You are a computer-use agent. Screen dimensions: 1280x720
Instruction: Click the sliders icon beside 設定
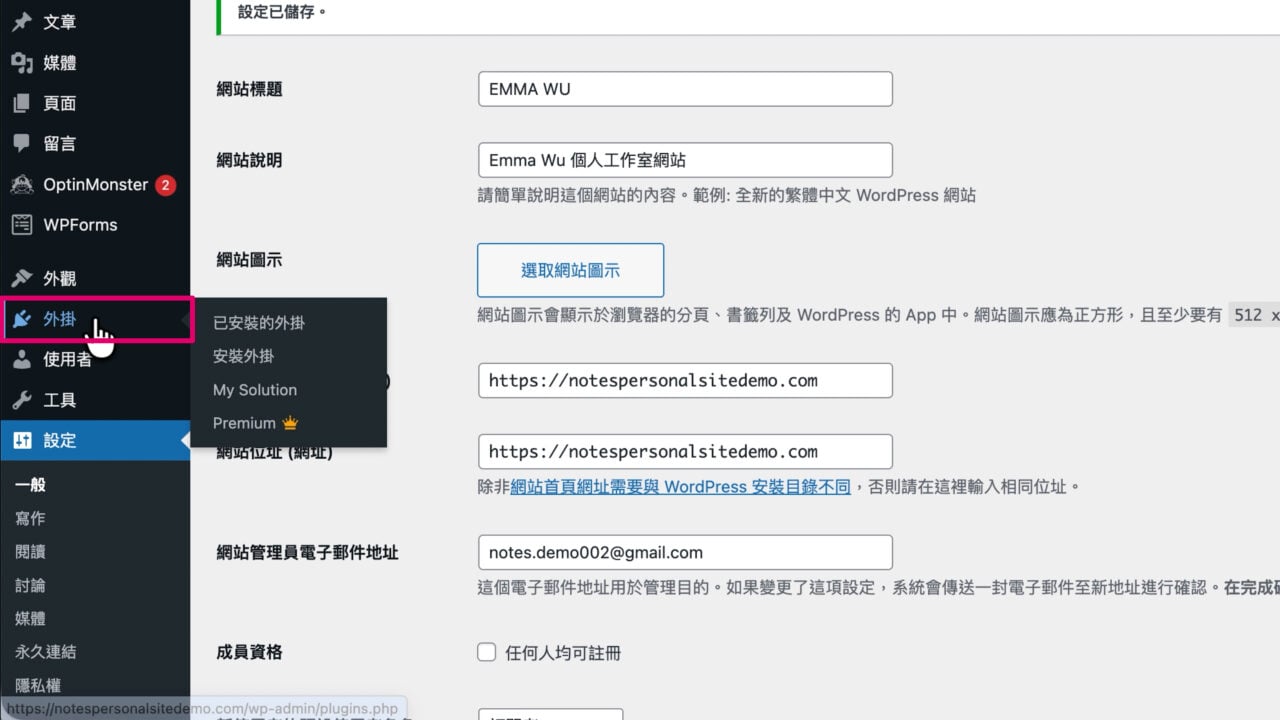[x=22, y=441]
